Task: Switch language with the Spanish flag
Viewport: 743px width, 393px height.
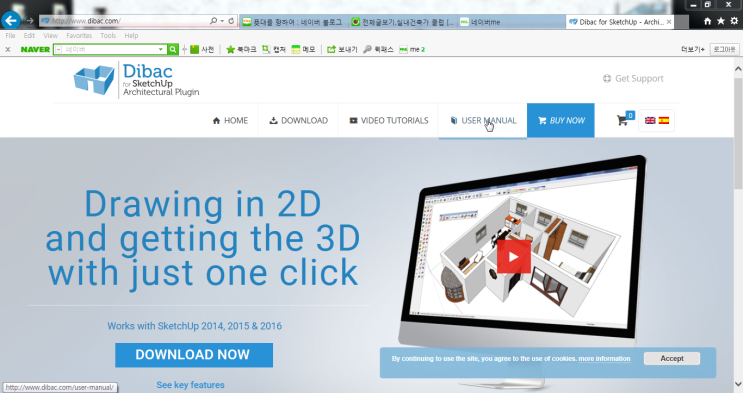Action: pyautogui.click(x=664, y=120)
